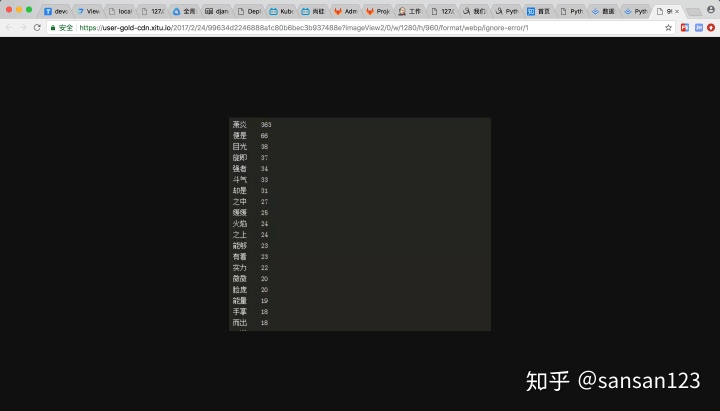Viewport: 720px width, 411px height.
Task: Switch to the View tab
Action: pyautogui.click(x=89, y=11)
